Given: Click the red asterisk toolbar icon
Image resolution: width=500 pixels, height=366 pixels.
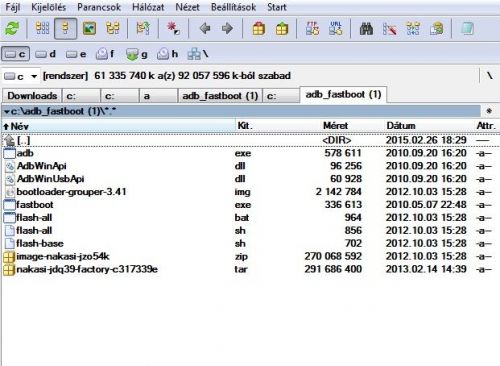Looking at the screenshot, I should [173, 28].
